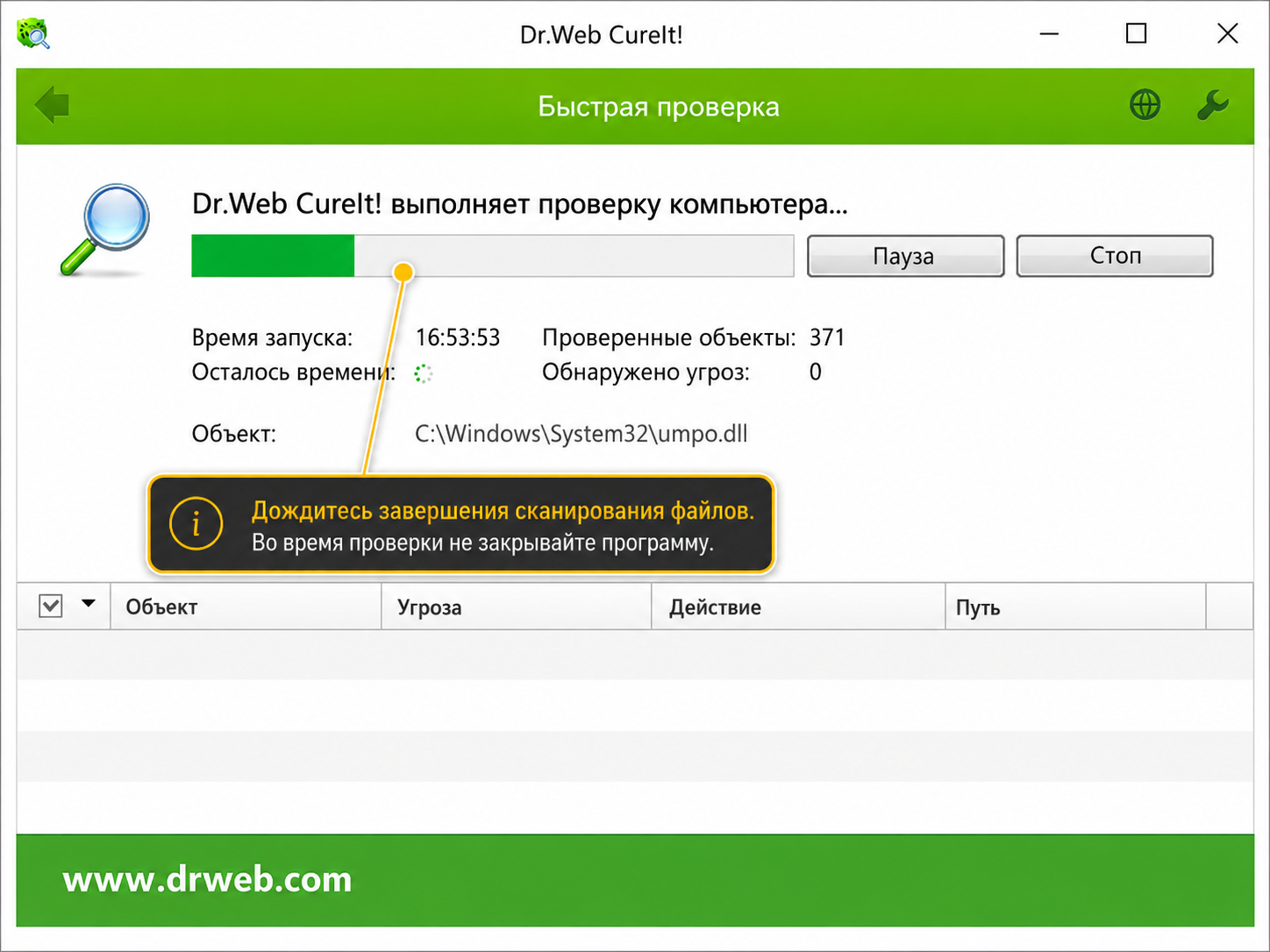The height and width of the screenshot is (952, 1270).
Task: Sort by the Объект column header
Action: pyautogui.click(x=246, y=607)
